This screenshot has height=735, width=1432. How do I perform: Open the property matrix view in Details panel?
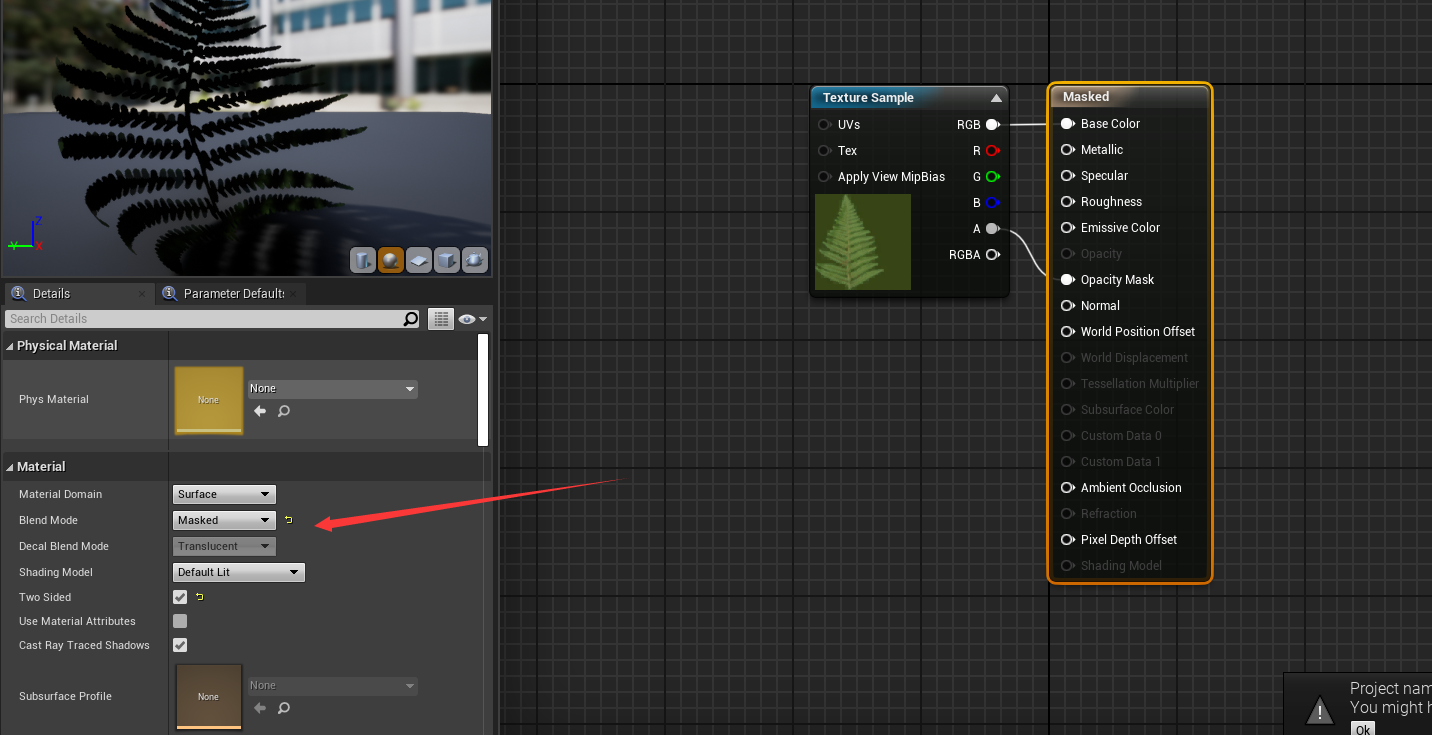[x=441, y=318]
